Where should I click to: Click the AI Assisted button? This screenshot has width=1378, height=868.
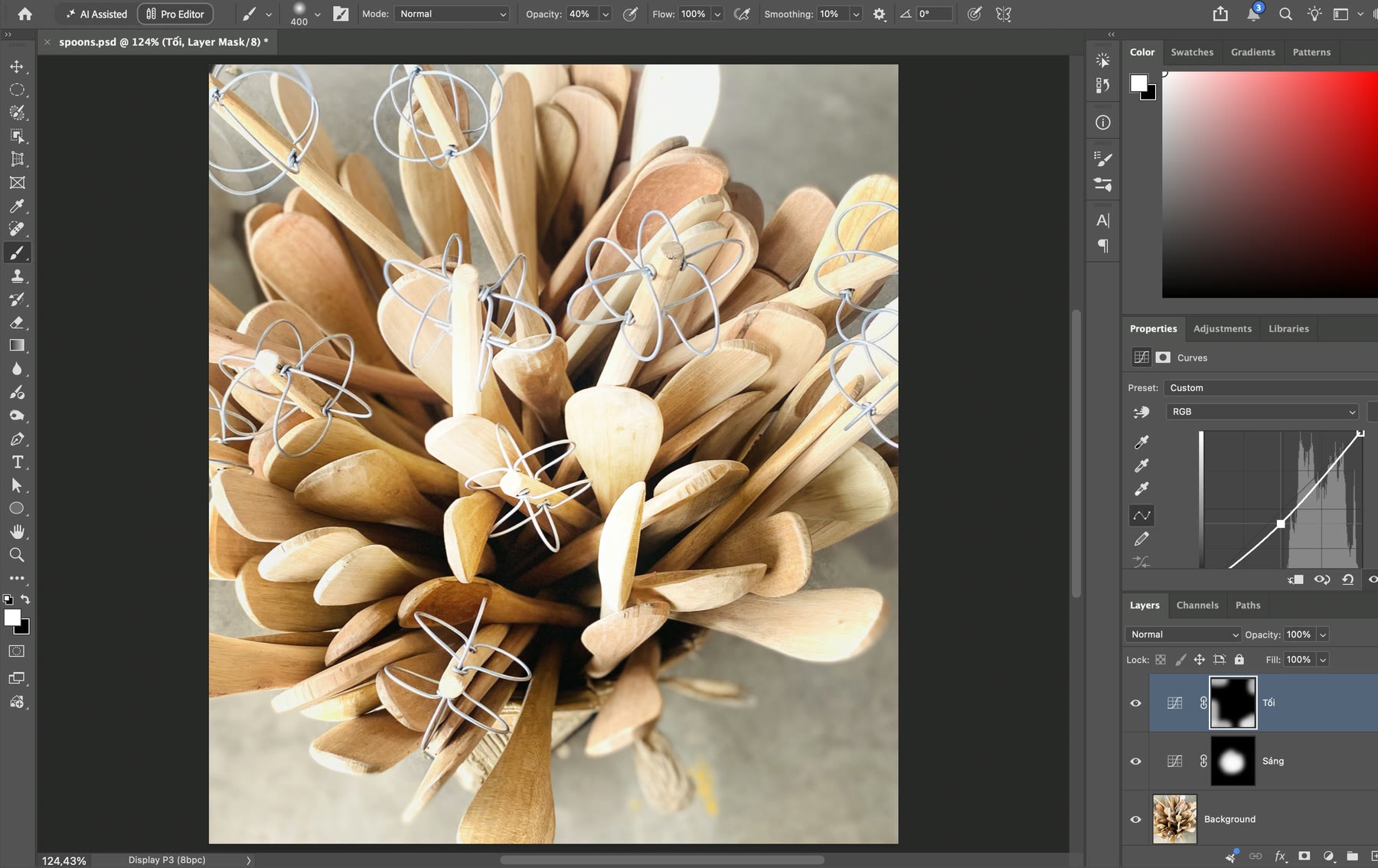pos(96,14)
